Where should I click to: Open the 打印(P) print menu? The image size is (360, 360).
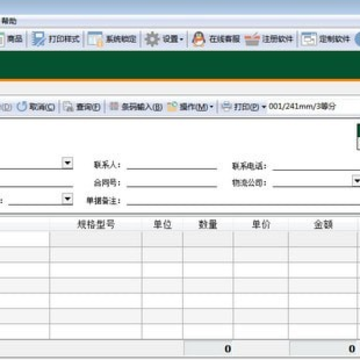click(244, 107)
